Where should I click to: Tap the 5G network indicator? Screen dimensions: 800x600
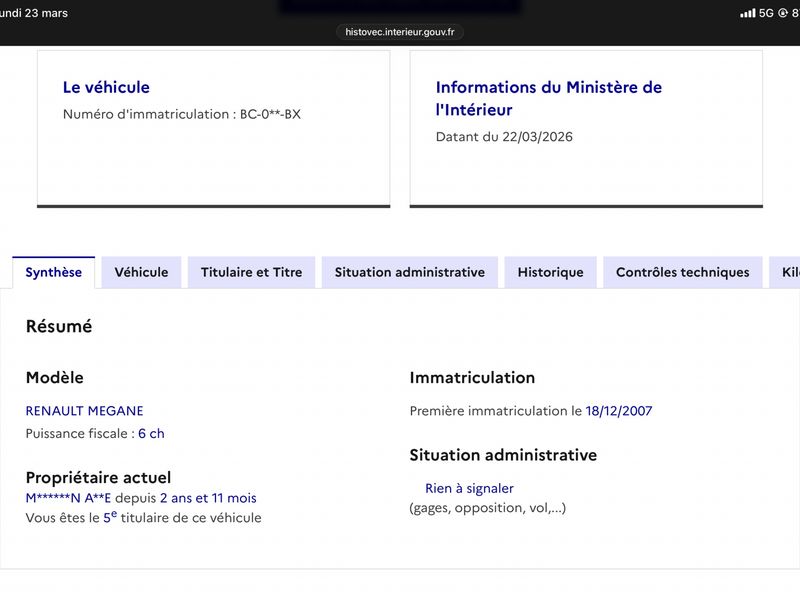[766, 13]
